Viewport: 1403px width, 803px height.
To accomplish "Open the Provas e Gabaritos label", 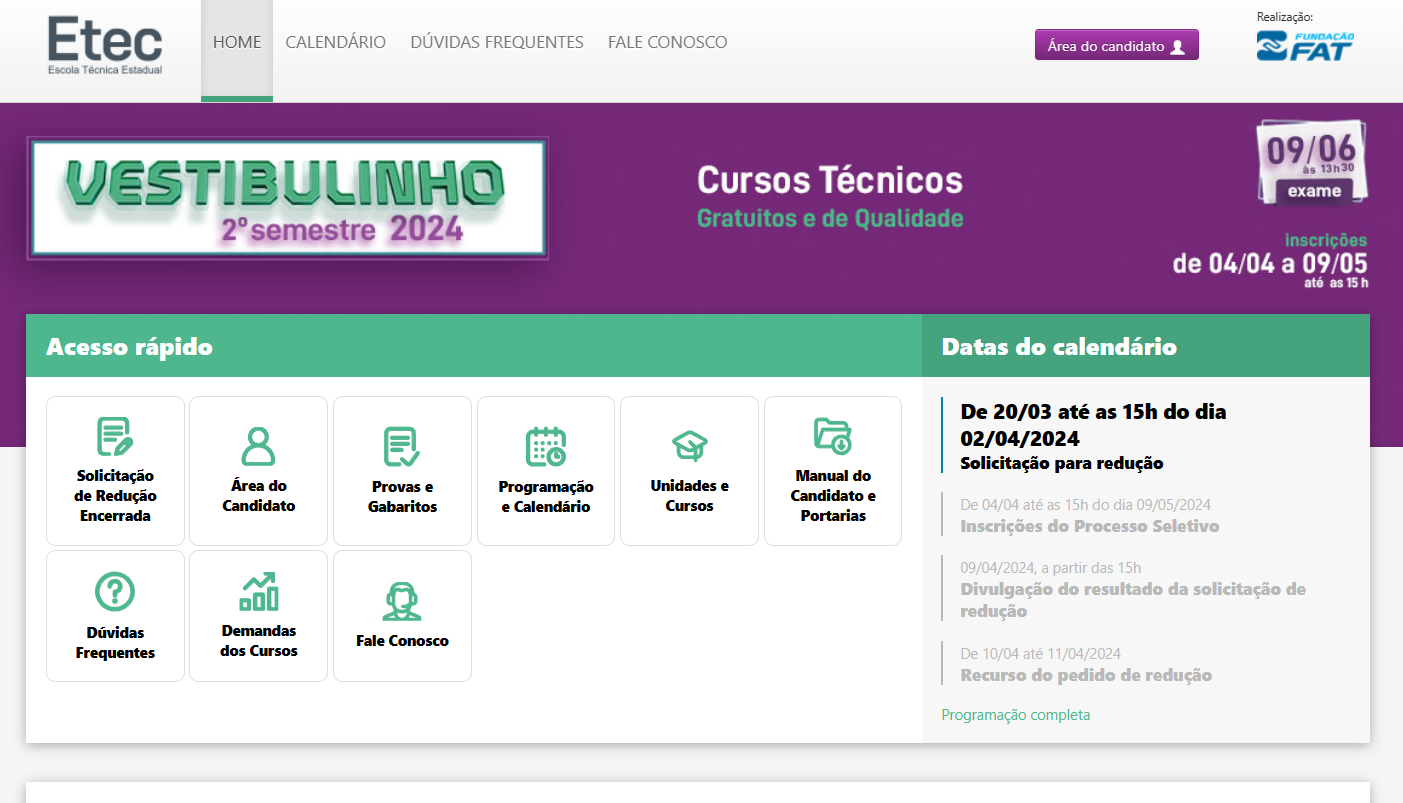I will [402, 497].
